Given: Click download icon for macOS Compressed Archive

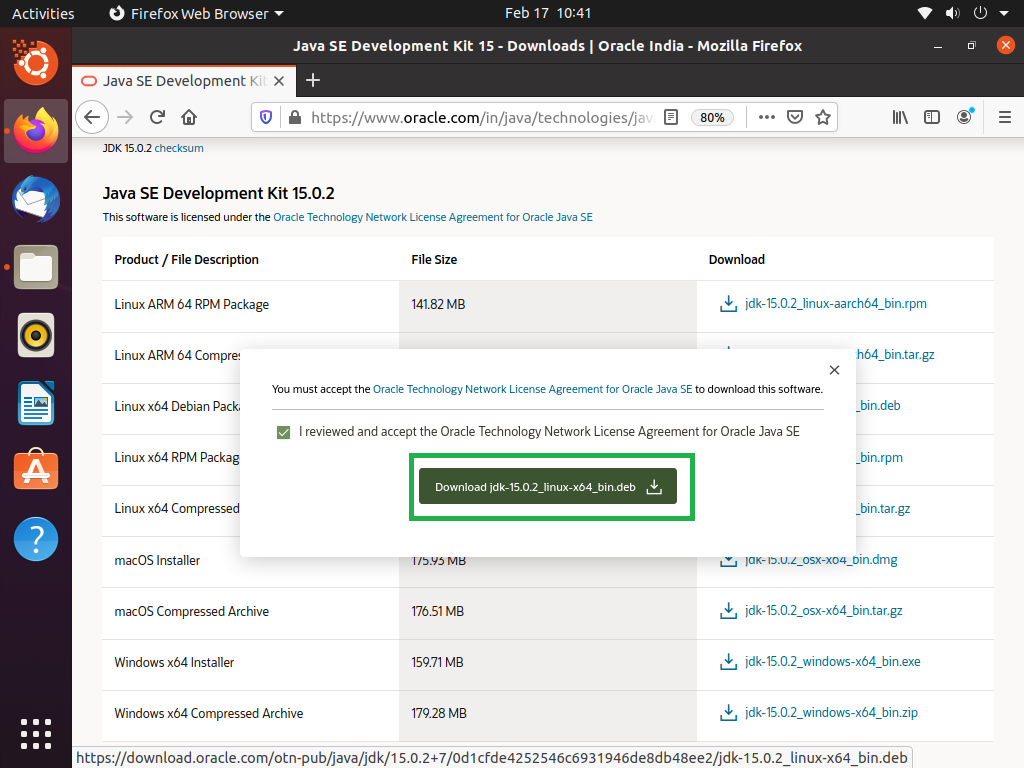Looking at the screenshot, I should [x=728, y=611].
